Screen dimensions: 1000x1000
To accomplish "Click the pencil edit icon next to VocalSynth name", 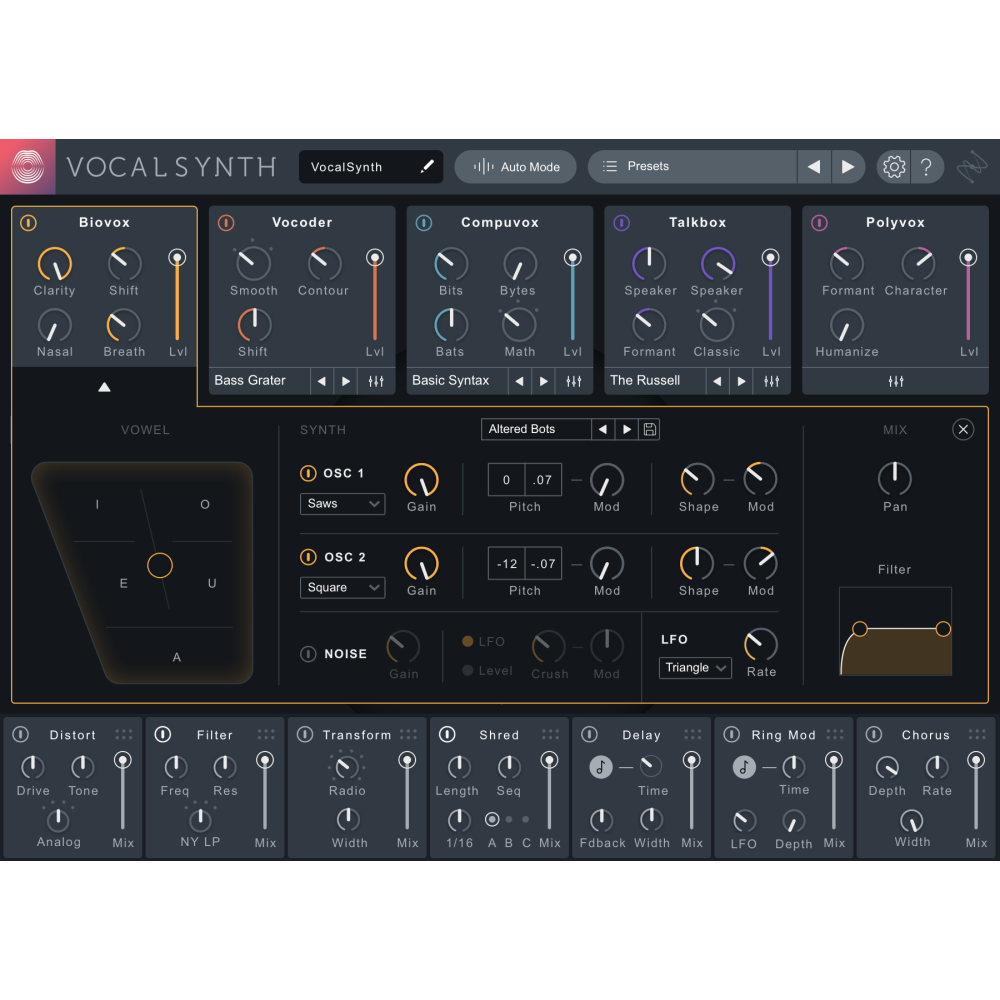I will (x=425, y=167).
